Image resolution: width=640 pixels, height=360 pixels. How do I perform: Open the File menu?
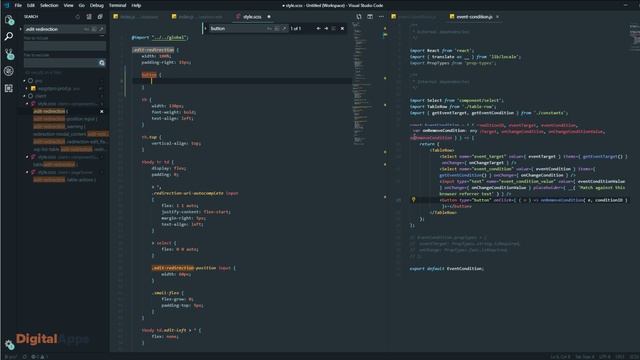[18, 5]
